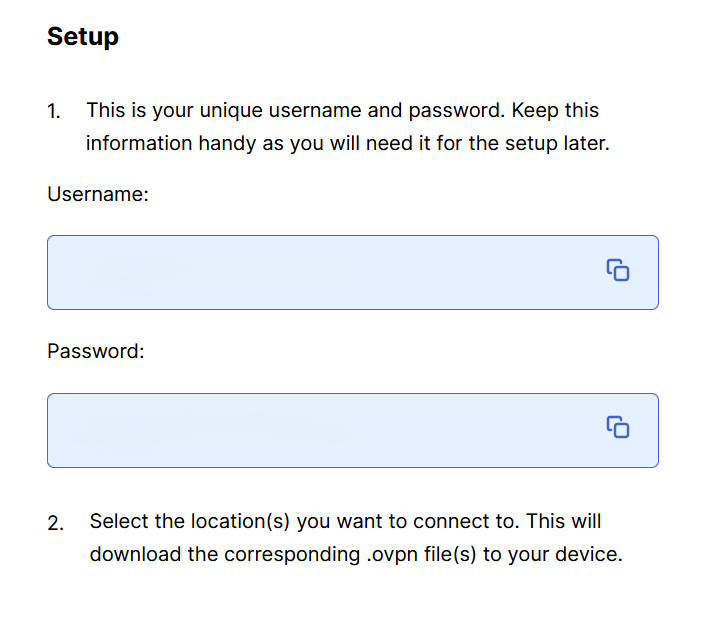The width and height of the screenshot is (706, 621).
Task: Click "information handy as you will need" line
Action: [347, 143]
